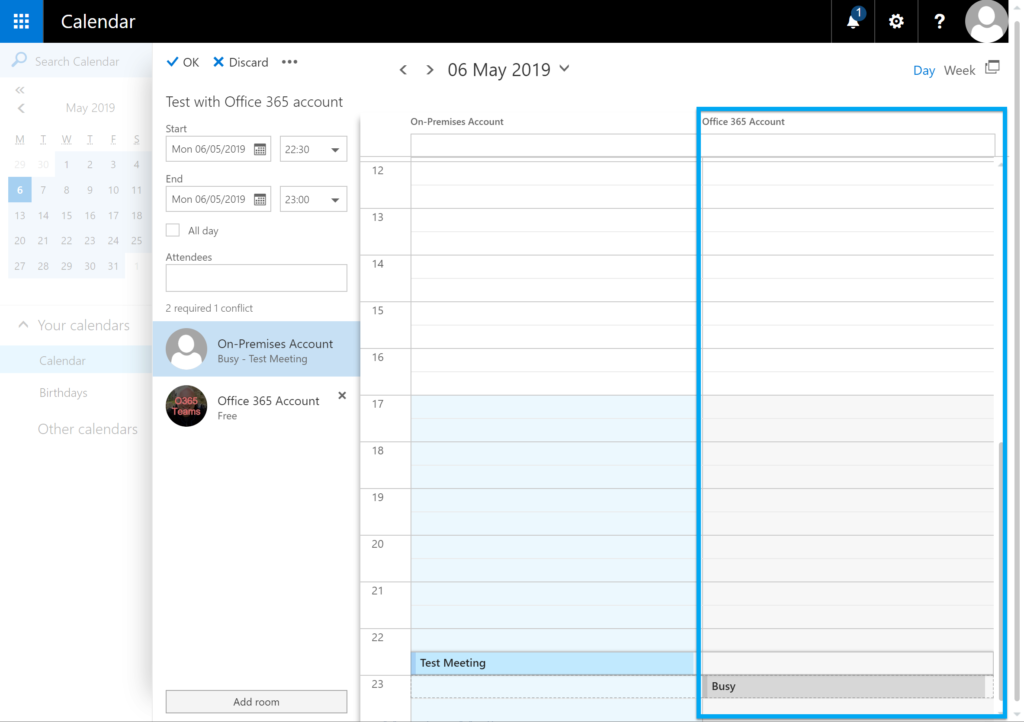Switch to Week view

(x=959, y=71)
